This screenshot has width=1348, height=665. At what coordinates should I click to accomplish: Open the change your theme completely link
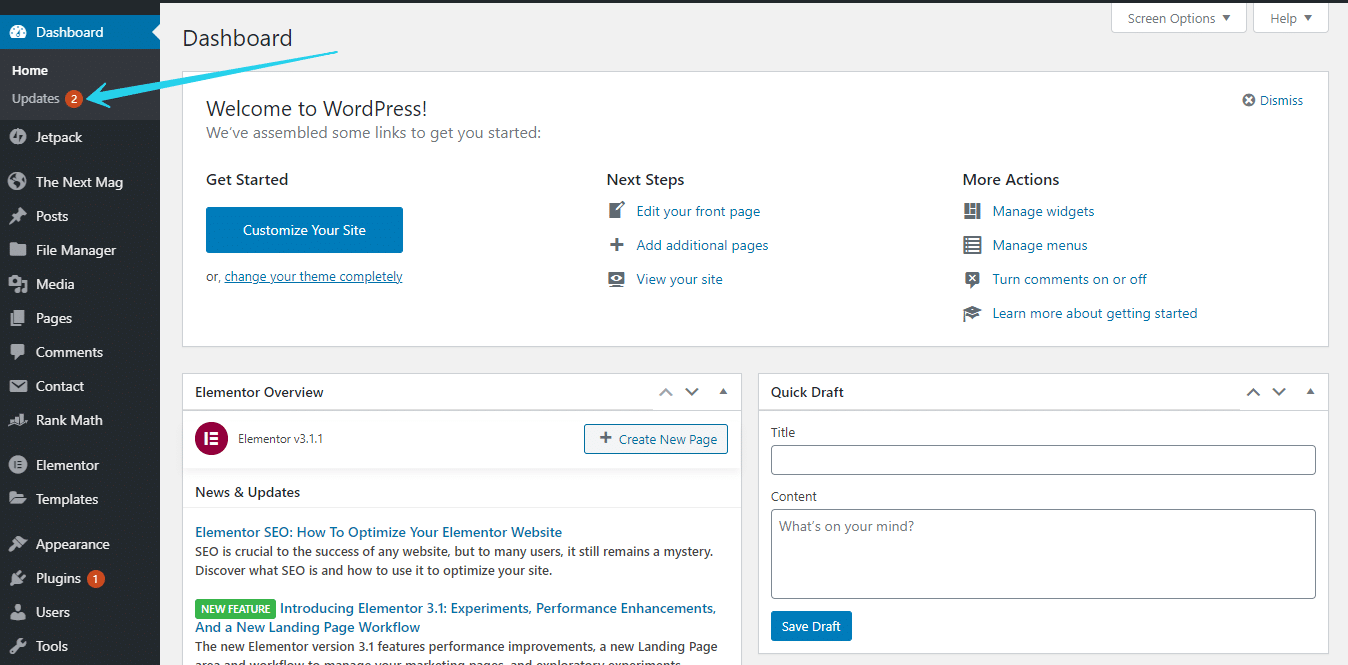pyautogui.click(x=313, y=275)
